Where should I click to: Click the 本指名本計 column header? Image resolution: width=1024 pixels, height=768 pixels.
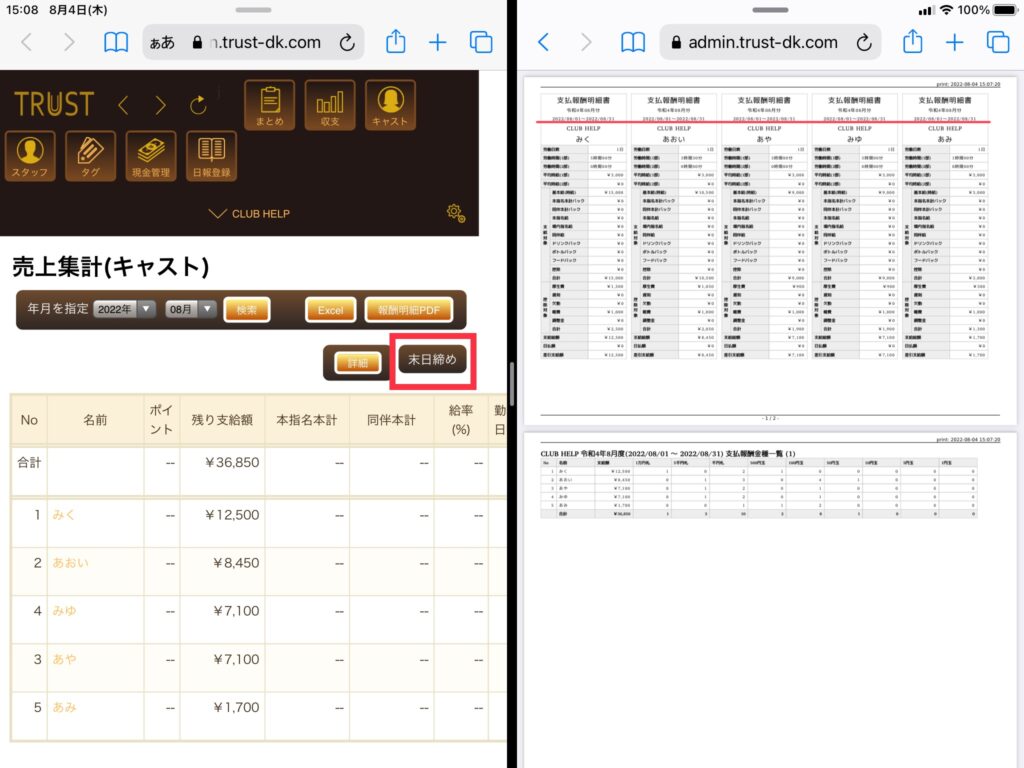307,420
